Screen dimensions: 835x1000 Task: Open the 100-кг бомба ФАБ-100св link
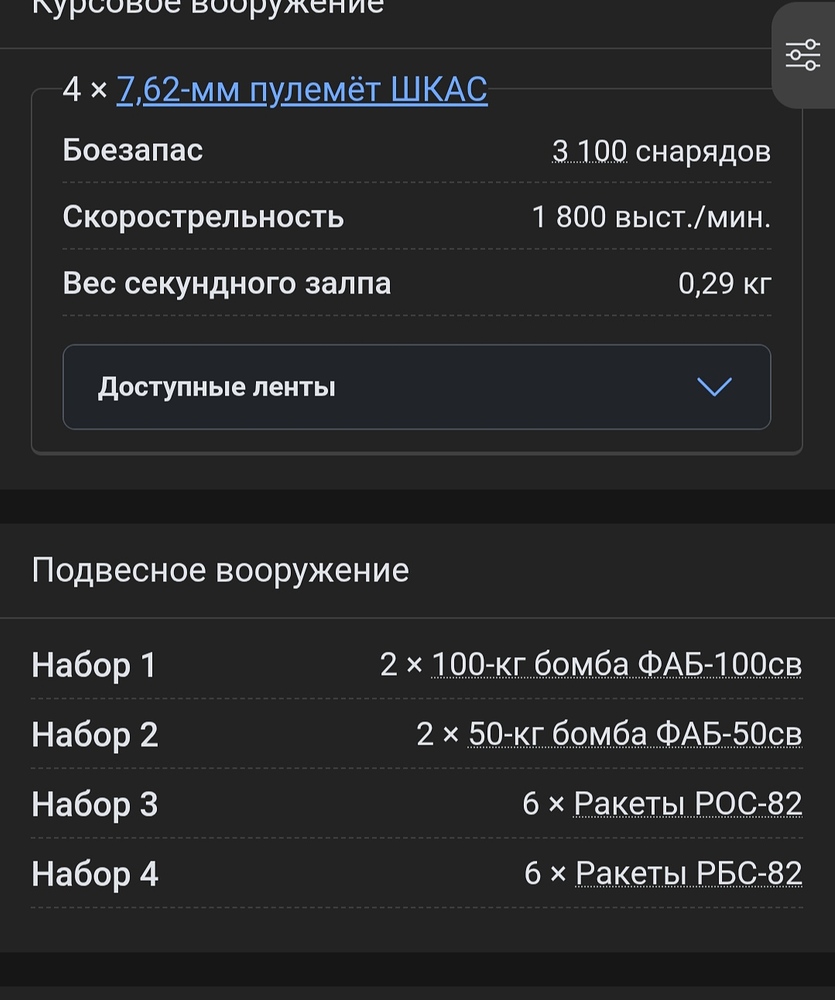pos(616,664)
